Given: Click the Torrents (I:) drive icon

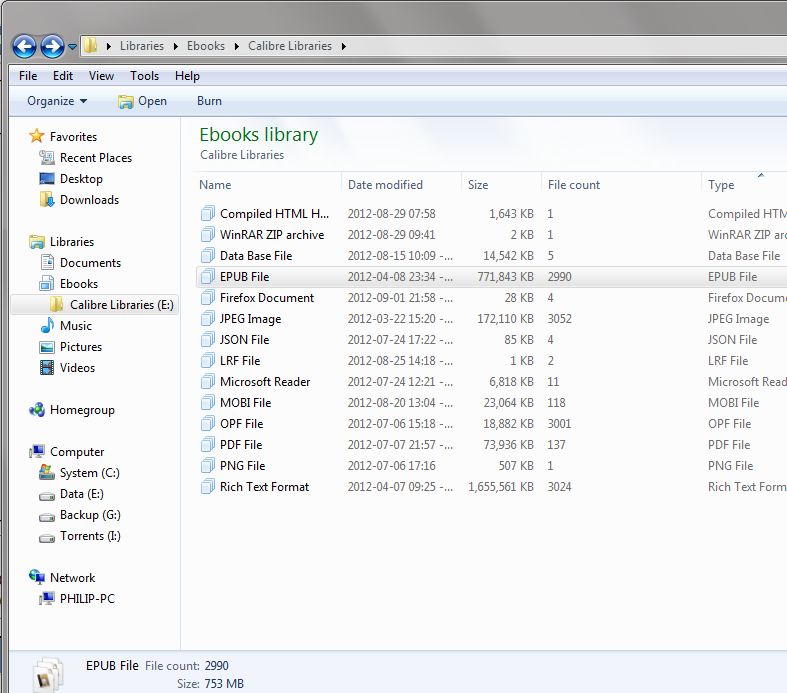Looking at the screenshot, I should (47, 538).
